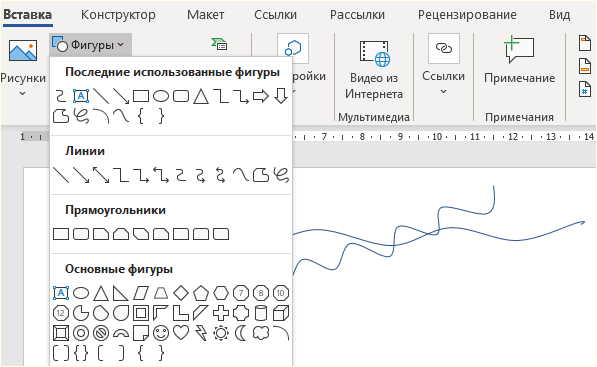The width and height of the screenshot is (597, 367).
Task: Select the no-symbol prohibition shape
Action: tap(101, 333)
